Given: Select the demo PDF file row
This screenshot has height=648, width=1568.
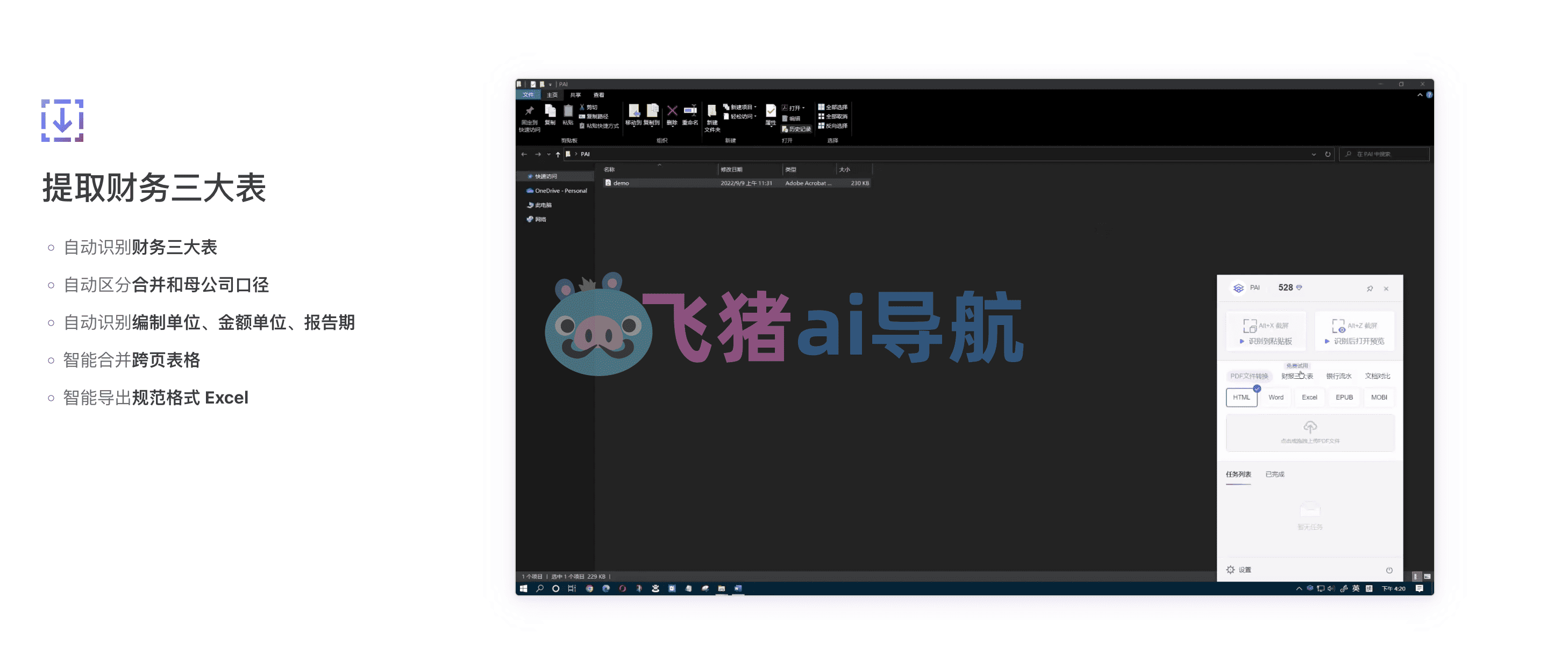Looking at the screenshot, I should pyautogui.click(x=737, y=183).
